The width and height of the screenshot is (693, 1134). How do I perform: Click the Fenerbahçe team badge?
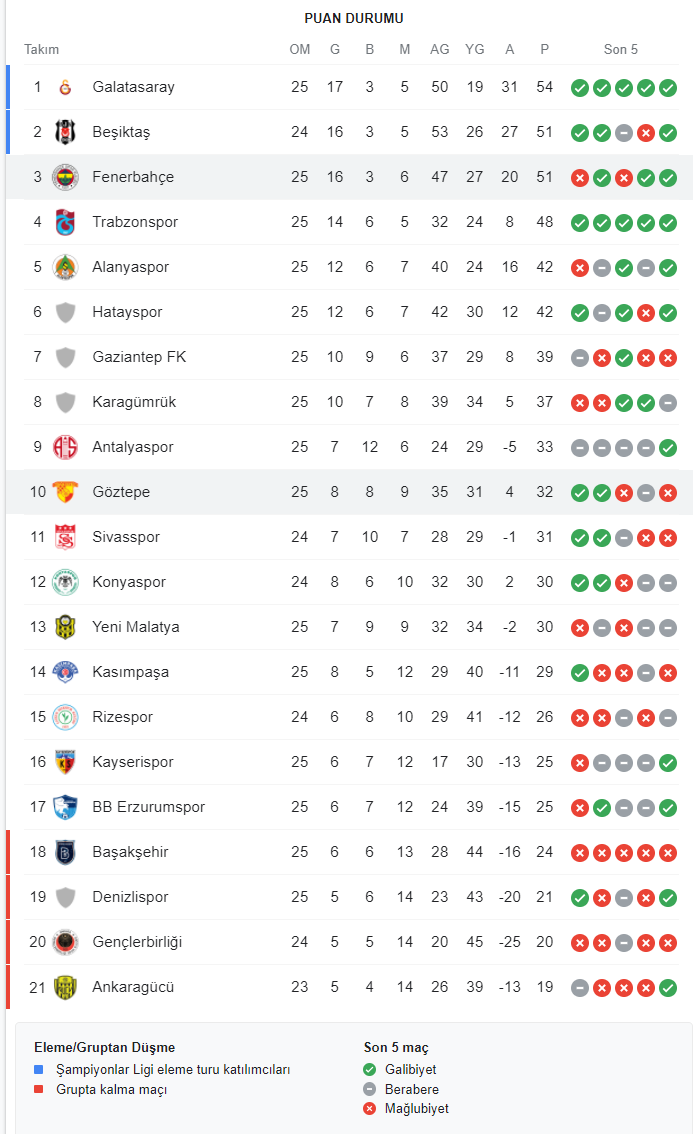(x=65, y=177)
